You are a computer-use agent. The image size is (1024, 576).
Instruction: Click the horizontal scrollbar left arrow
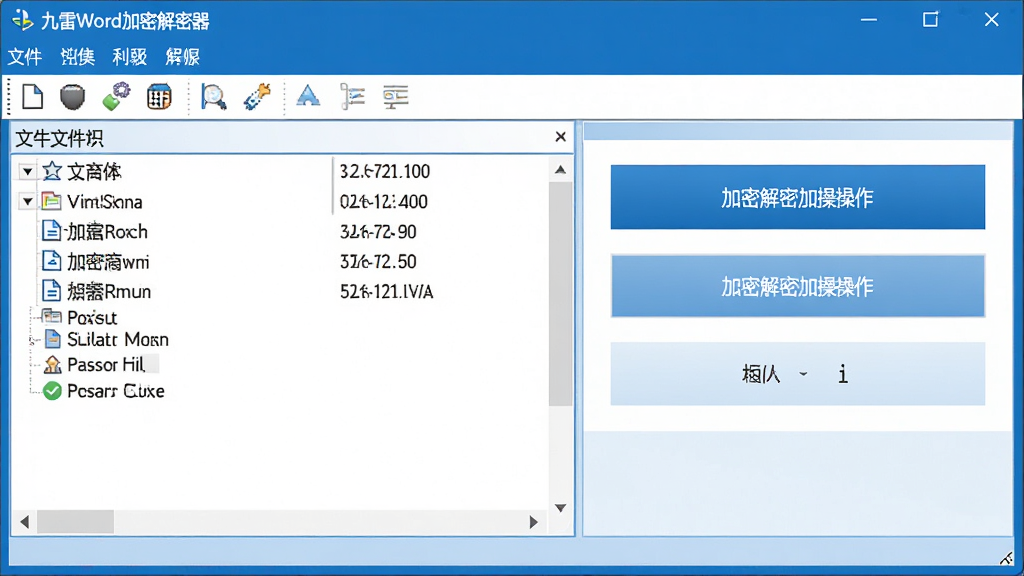25,522
